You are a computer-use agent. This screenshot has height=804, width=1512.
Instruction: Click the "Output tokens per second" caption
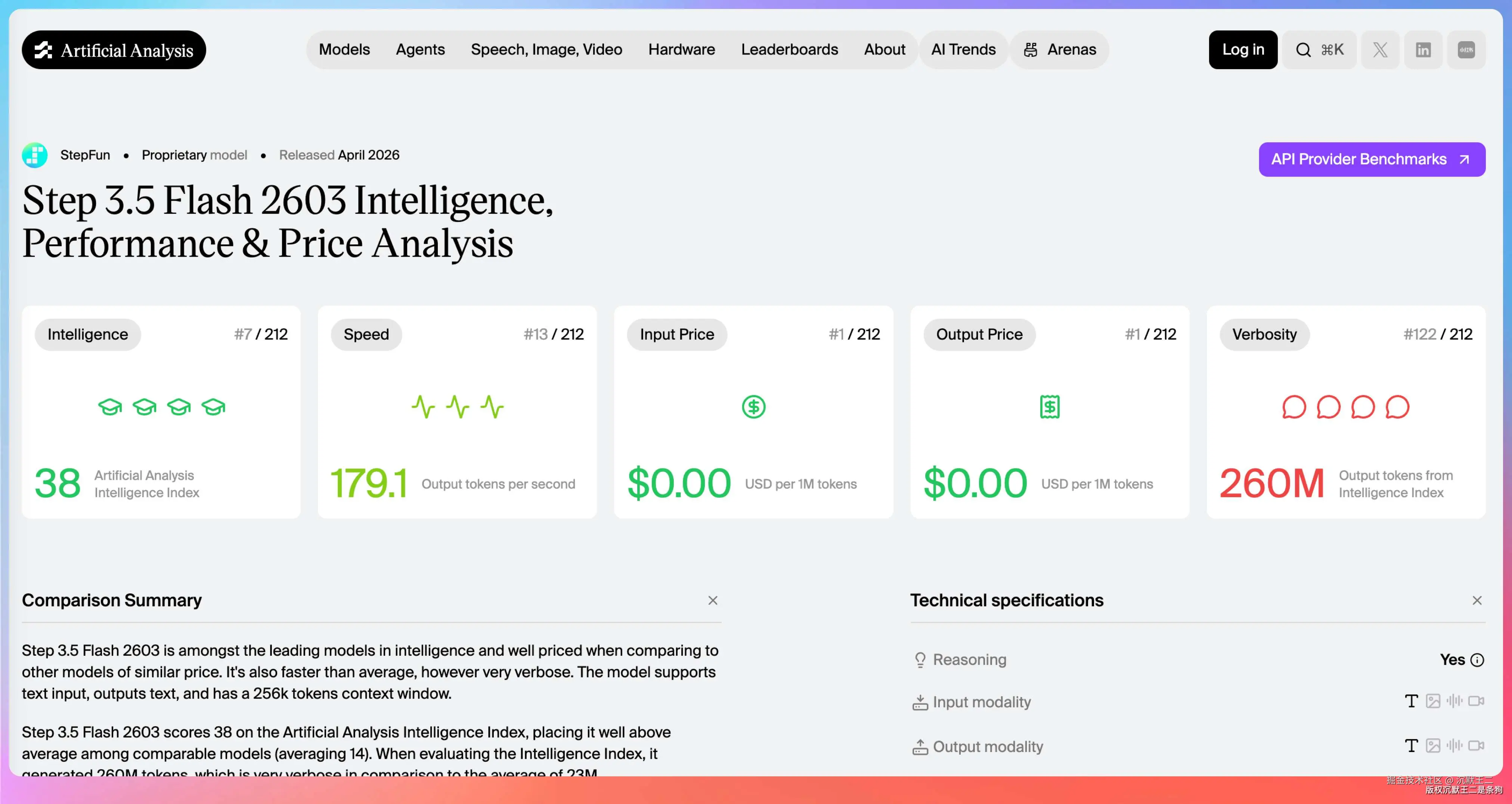(x=498, y=484)
